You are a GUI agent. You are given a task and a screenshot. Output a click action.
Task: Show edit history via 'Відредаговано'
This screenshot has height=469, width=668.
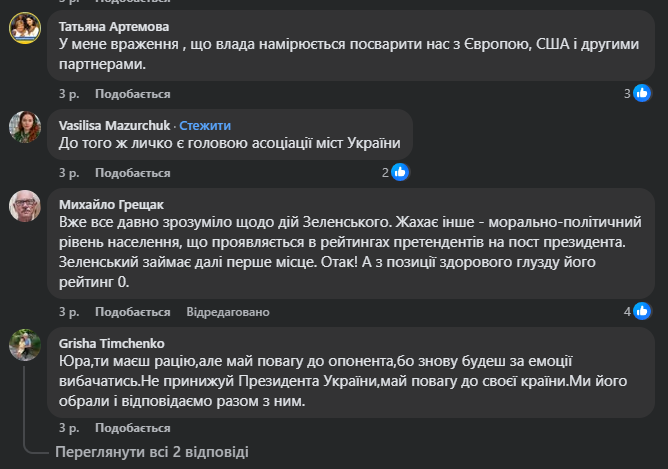coord(227,311)
